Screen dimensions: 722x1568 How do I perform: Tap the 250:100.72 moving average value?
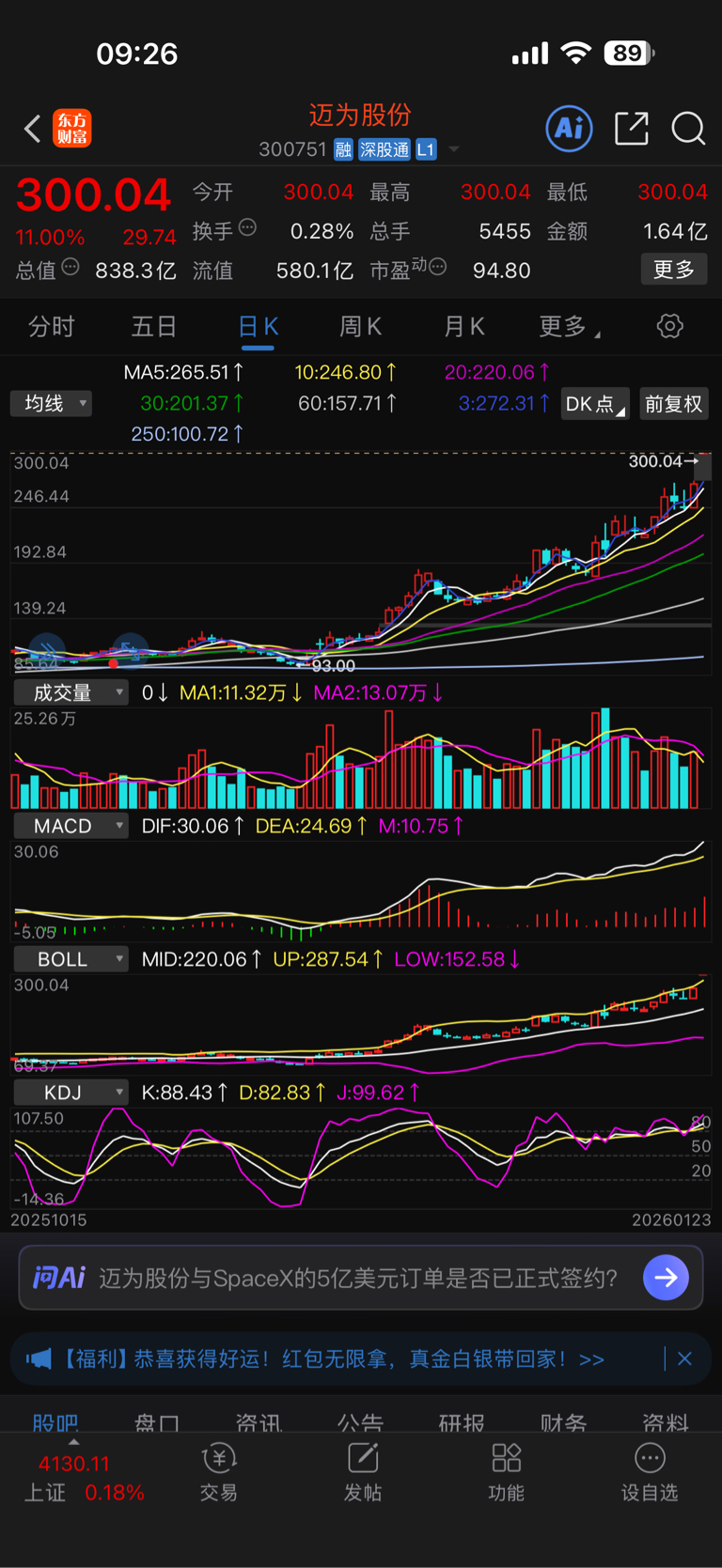tap(187, 434)
